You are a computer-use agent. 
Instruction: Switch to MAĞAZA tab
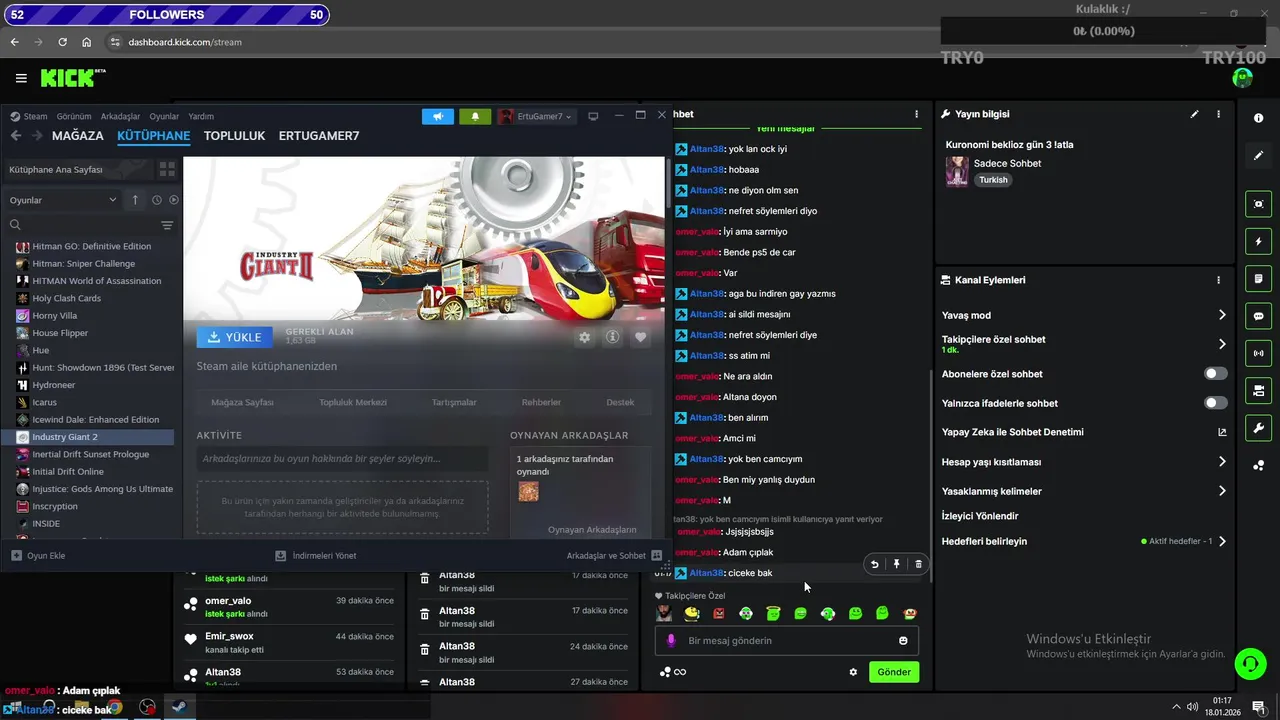(78, 136)
